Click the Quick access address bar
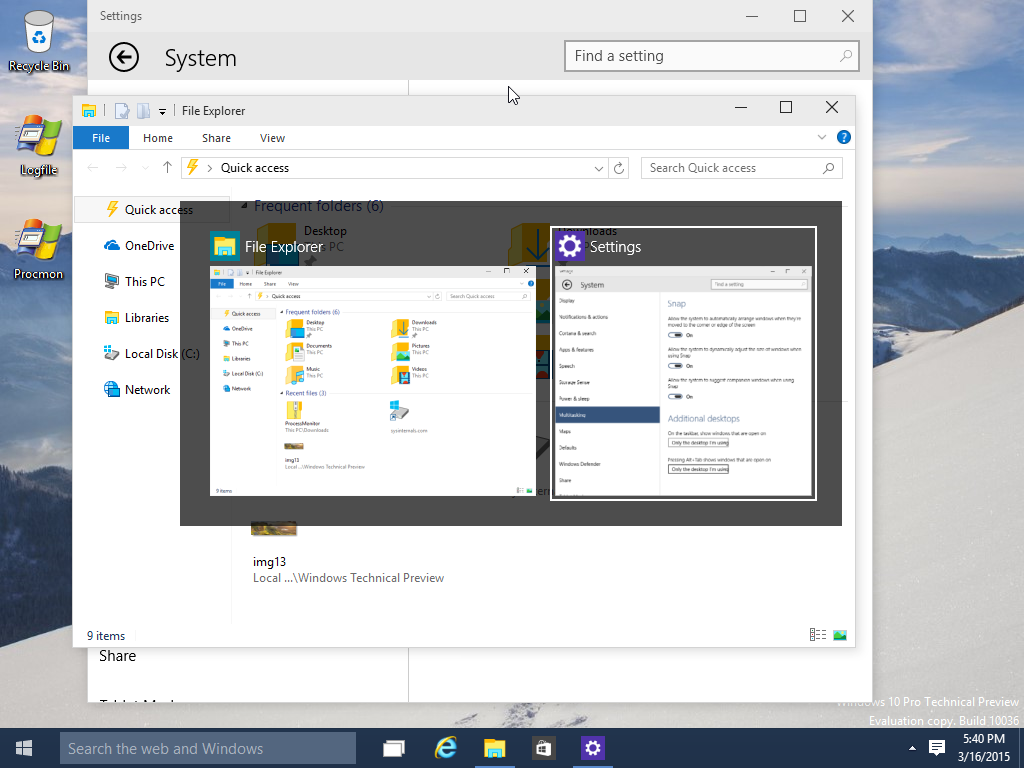This screenshot has height=768, width=1024. [x=394, y=168]
